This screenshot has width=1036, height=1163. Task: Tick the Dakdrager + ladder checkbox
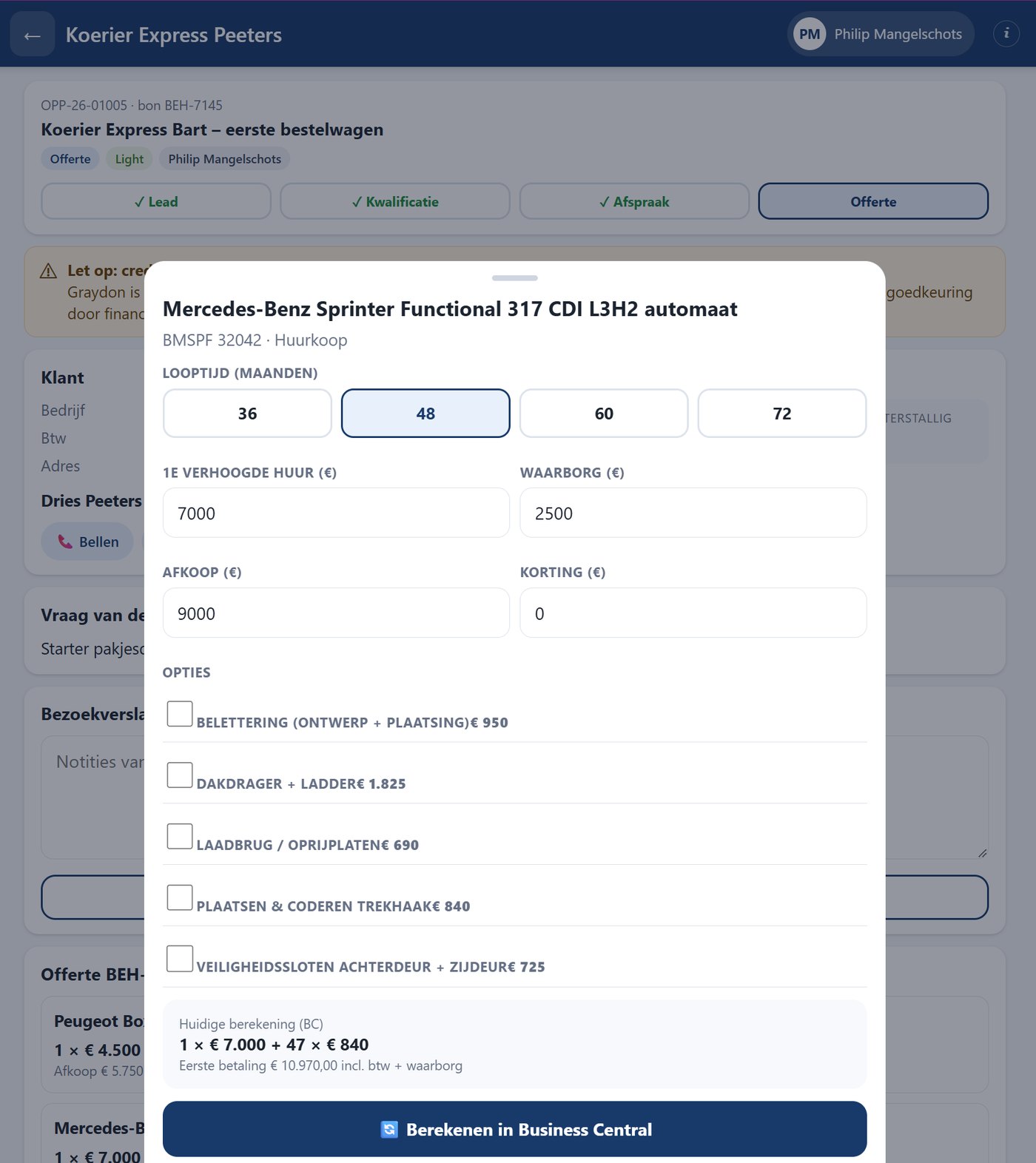pyautogui.click(x=180, y=775)
